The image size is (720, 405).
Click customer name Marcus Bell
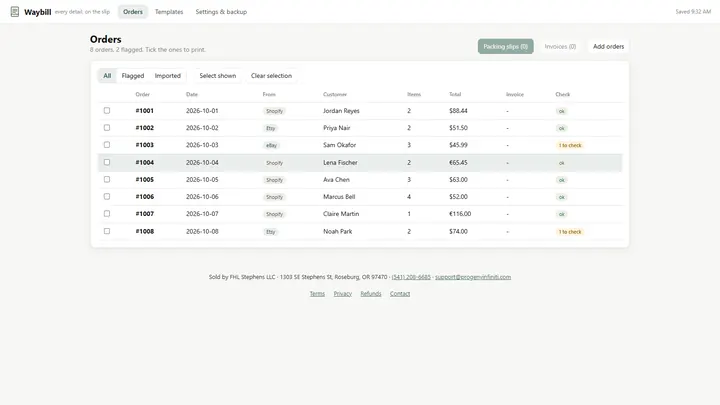coord(339,197)
